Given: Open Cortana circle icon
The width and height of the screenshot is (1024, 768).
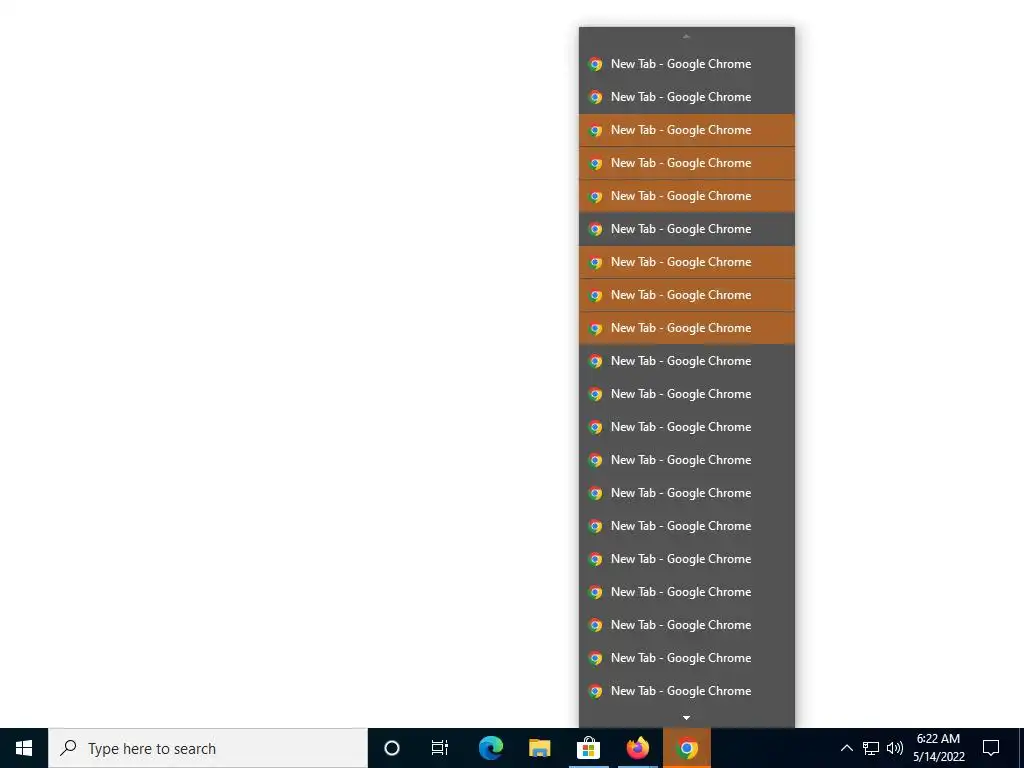Looking at the screenshot, I should click(392, 748).
